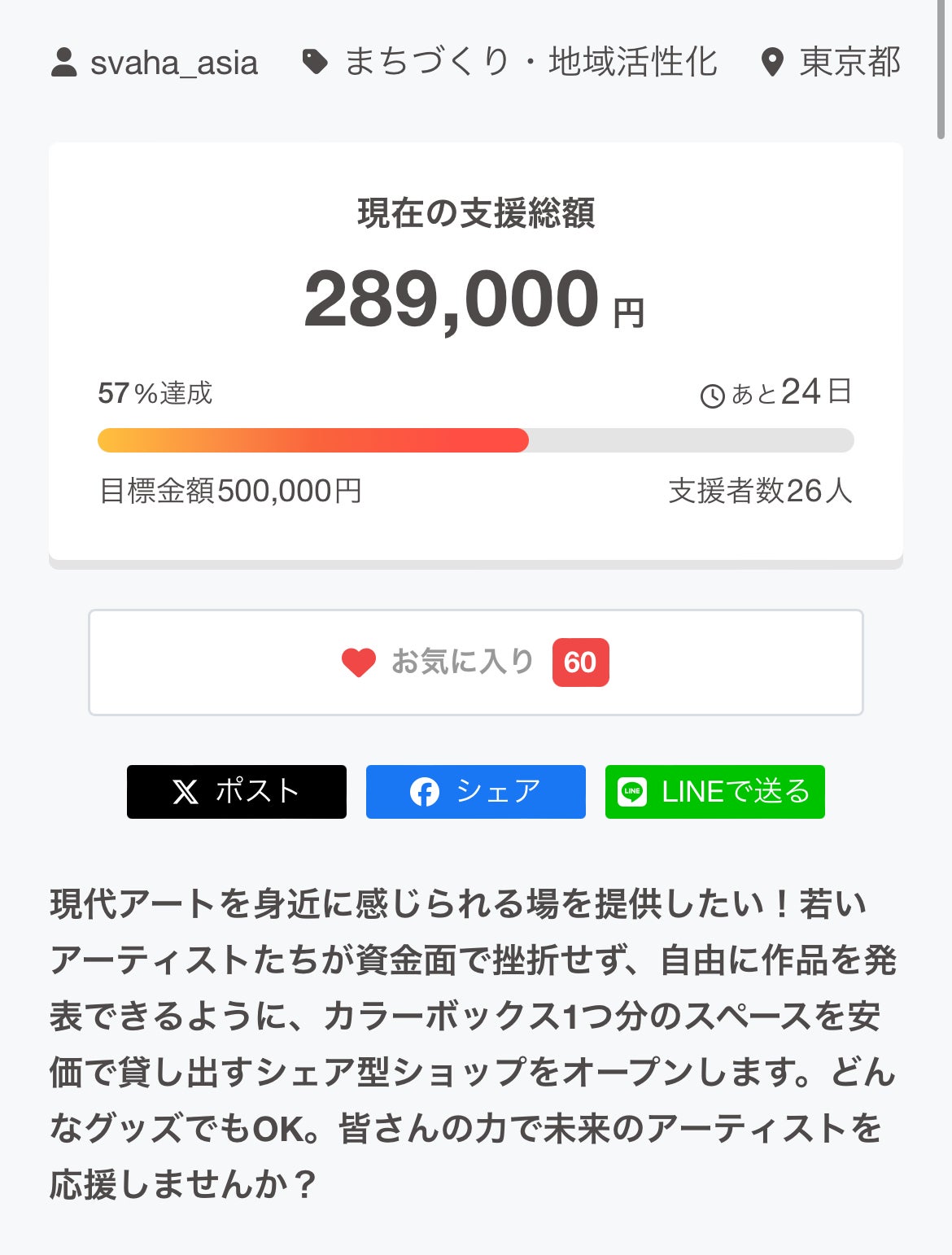Click the clock icon near remaining days
The image size is (952, 1255).
pyautogui.click(x=712, y=396)
